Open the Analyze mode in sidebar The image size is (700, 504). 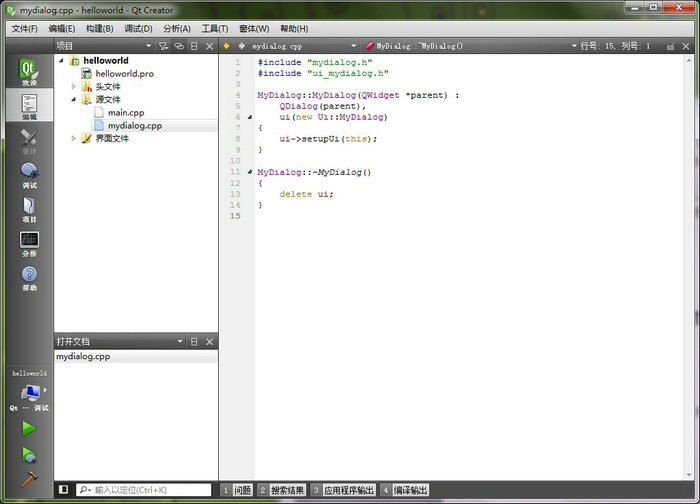(x=28, y=243)
